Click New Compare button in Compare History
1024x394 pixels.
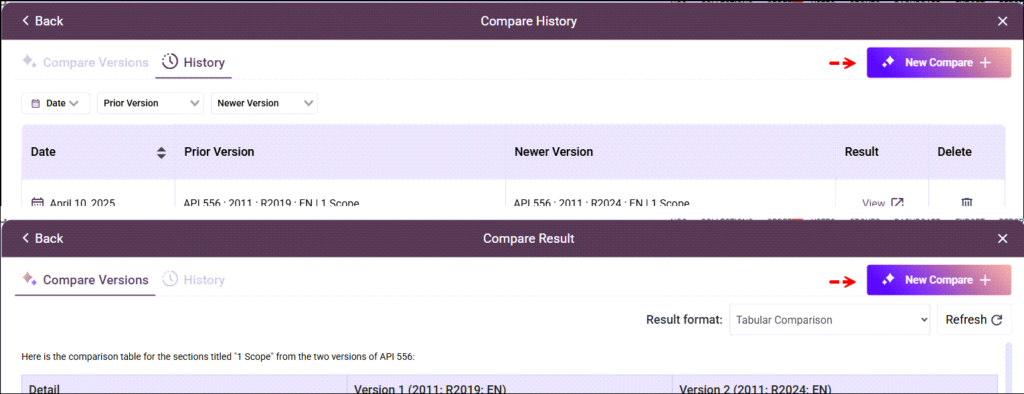click(938, 63)
